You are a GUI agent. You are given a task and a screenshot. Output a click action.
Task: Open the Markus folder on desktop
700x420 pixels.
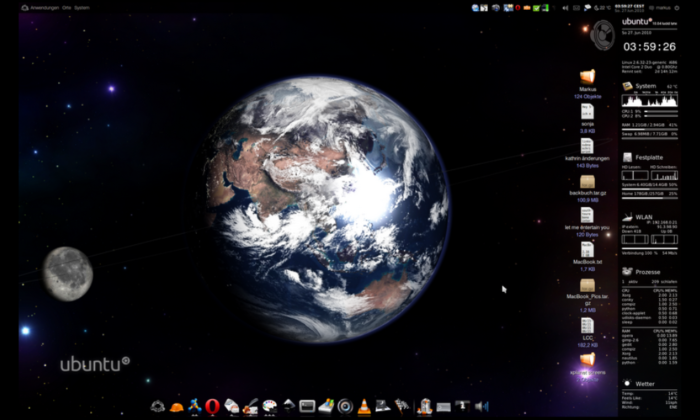[588, 76]
